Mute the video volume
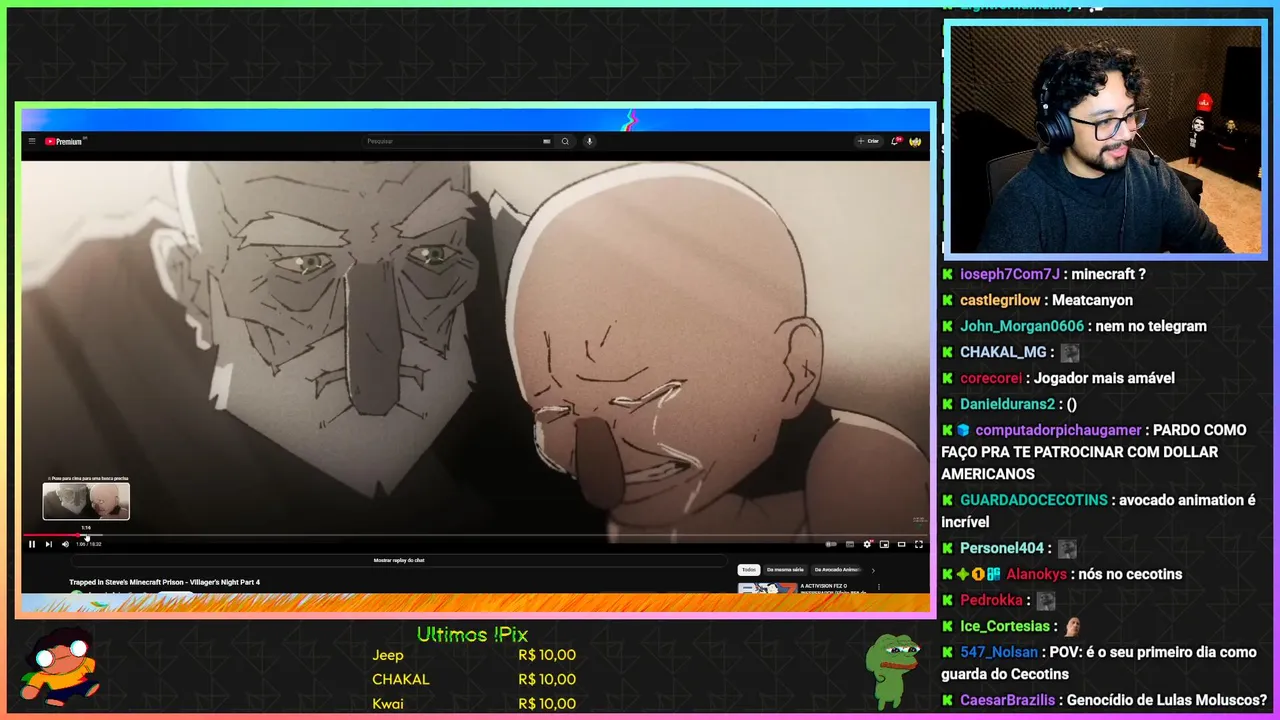Screen dimensions: 1280x720 pyautogui.click(x=65, y=544)
